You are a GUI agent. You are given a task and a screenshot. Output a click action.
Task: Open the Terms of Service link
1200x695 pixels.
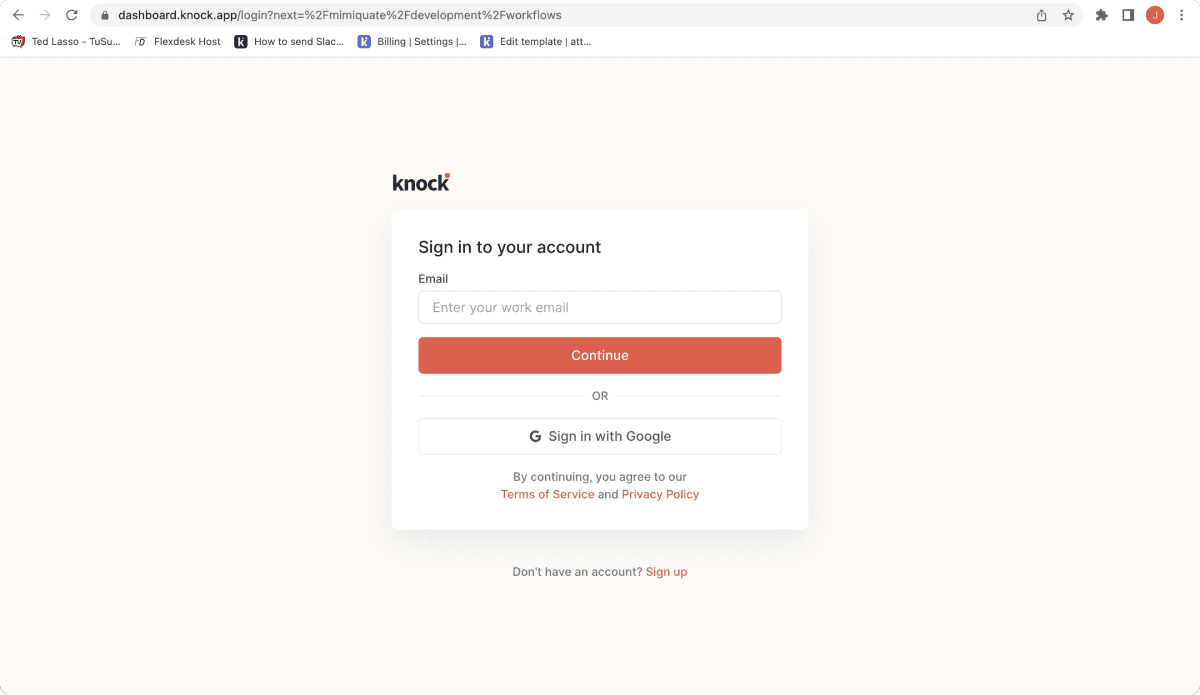547,494
